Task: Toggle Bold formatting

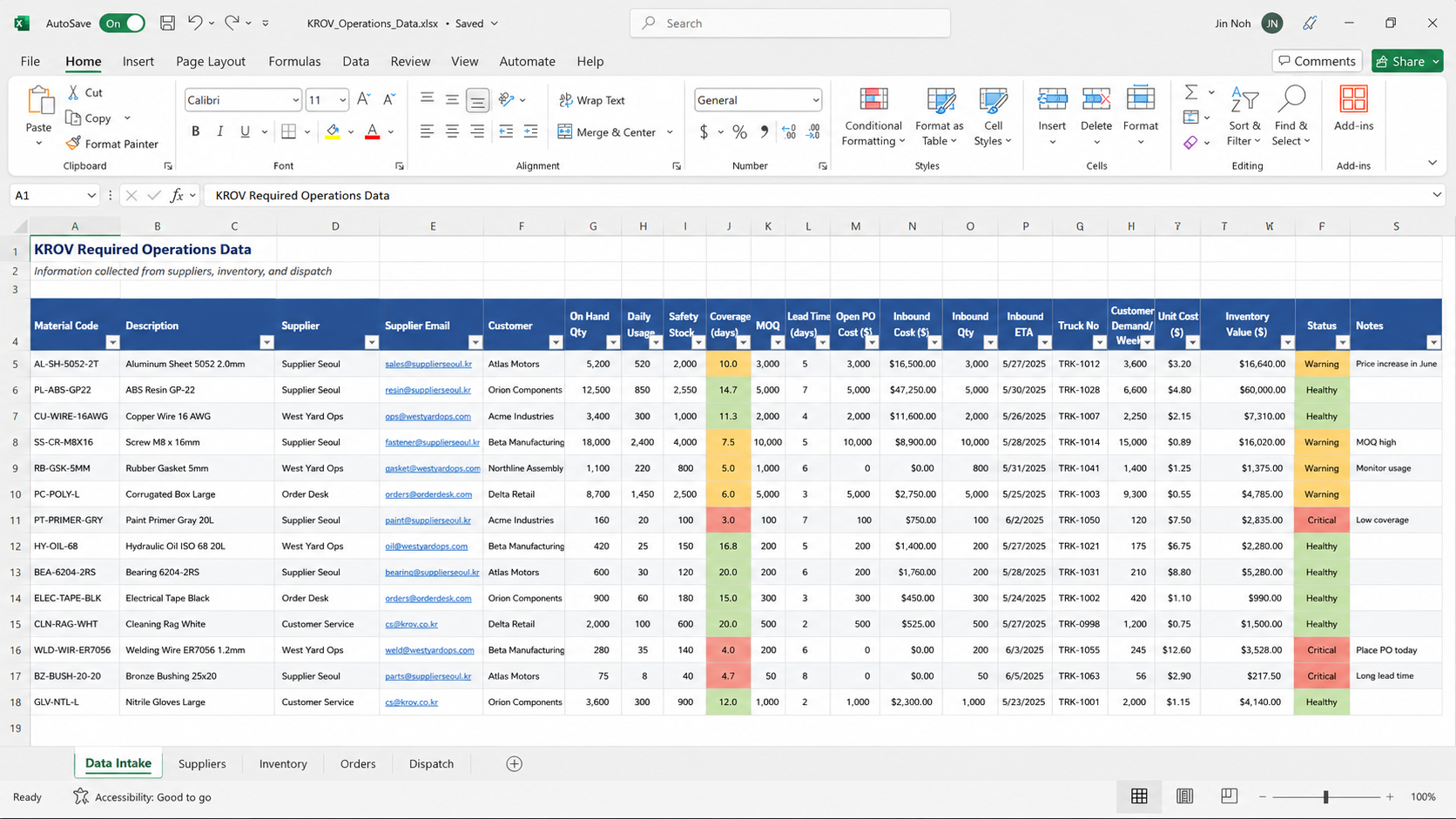Action: click(x=195, y=131)
